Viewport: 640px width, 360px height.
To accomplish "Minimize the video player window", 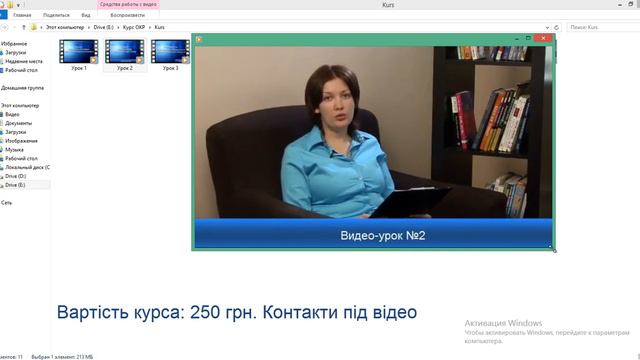I will tap(517, 38).
